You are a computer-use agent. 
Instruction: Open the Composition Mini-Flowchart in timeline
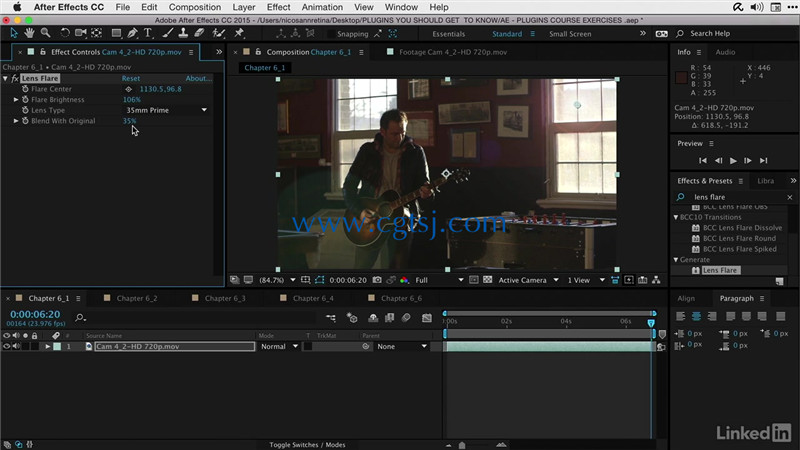point(331,318)
